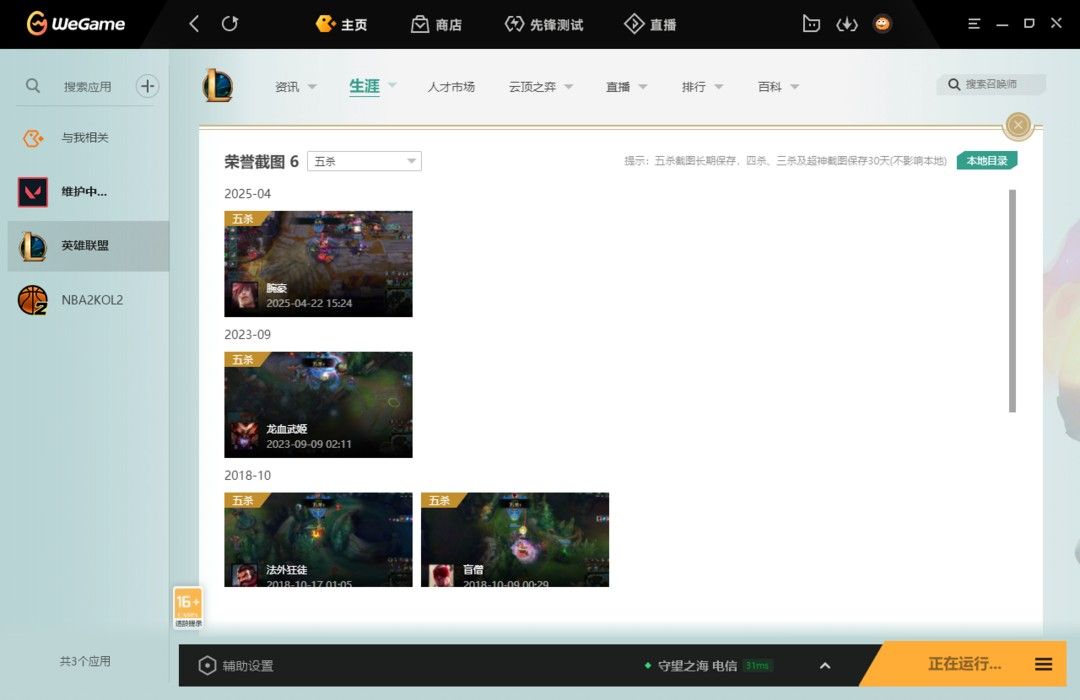Screen dimensions: 1080x700
Task: Click the 正在运行 button
Action: (x=964, y=664)
